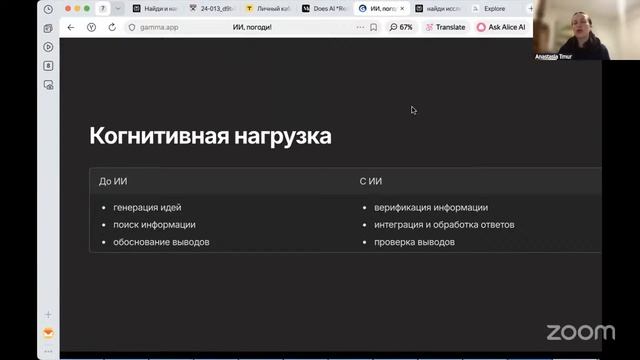640x360 pixels.
Task: Click the text 'проверка выводов'
Action: pyautogui.click(x=414, y=242)
